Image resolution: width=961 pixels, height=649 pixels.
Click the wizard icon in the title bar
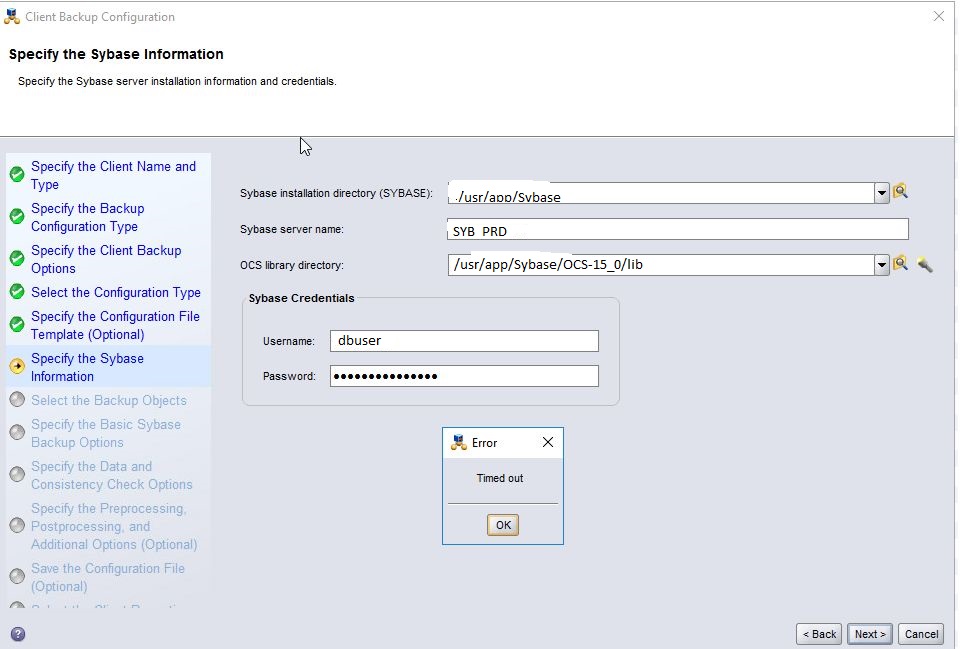point(11,16)
